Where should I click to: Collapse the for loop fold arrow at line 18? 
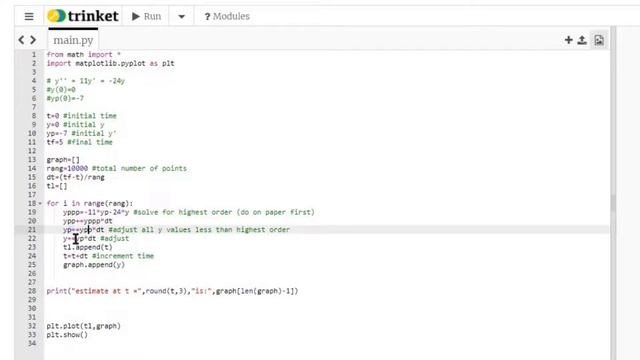[x=40, y=203]
